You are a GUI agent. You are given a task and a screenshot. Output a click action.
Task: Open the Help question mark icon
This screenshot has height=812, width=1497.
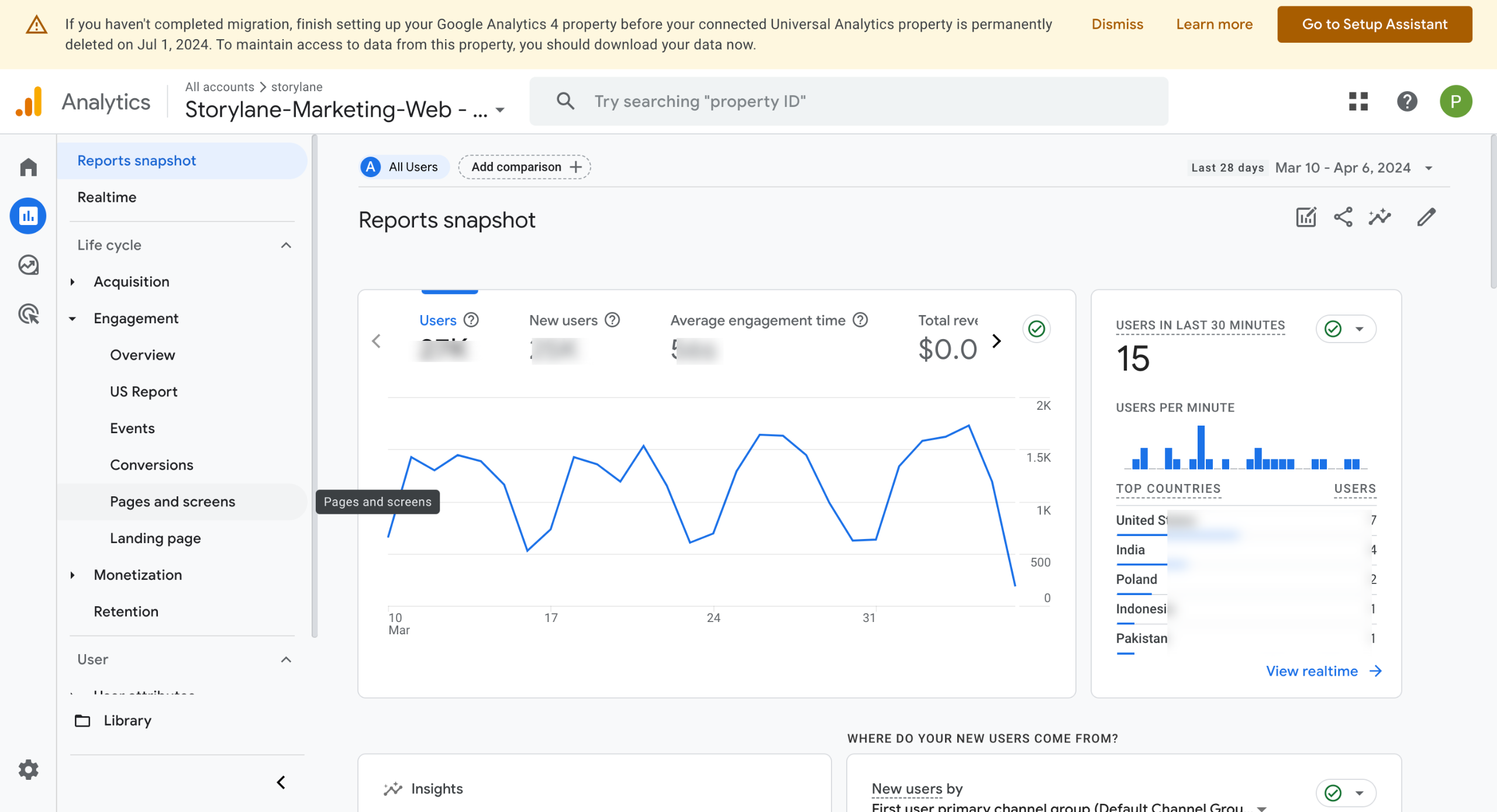pyautogui.click(x=1406, y=101)
